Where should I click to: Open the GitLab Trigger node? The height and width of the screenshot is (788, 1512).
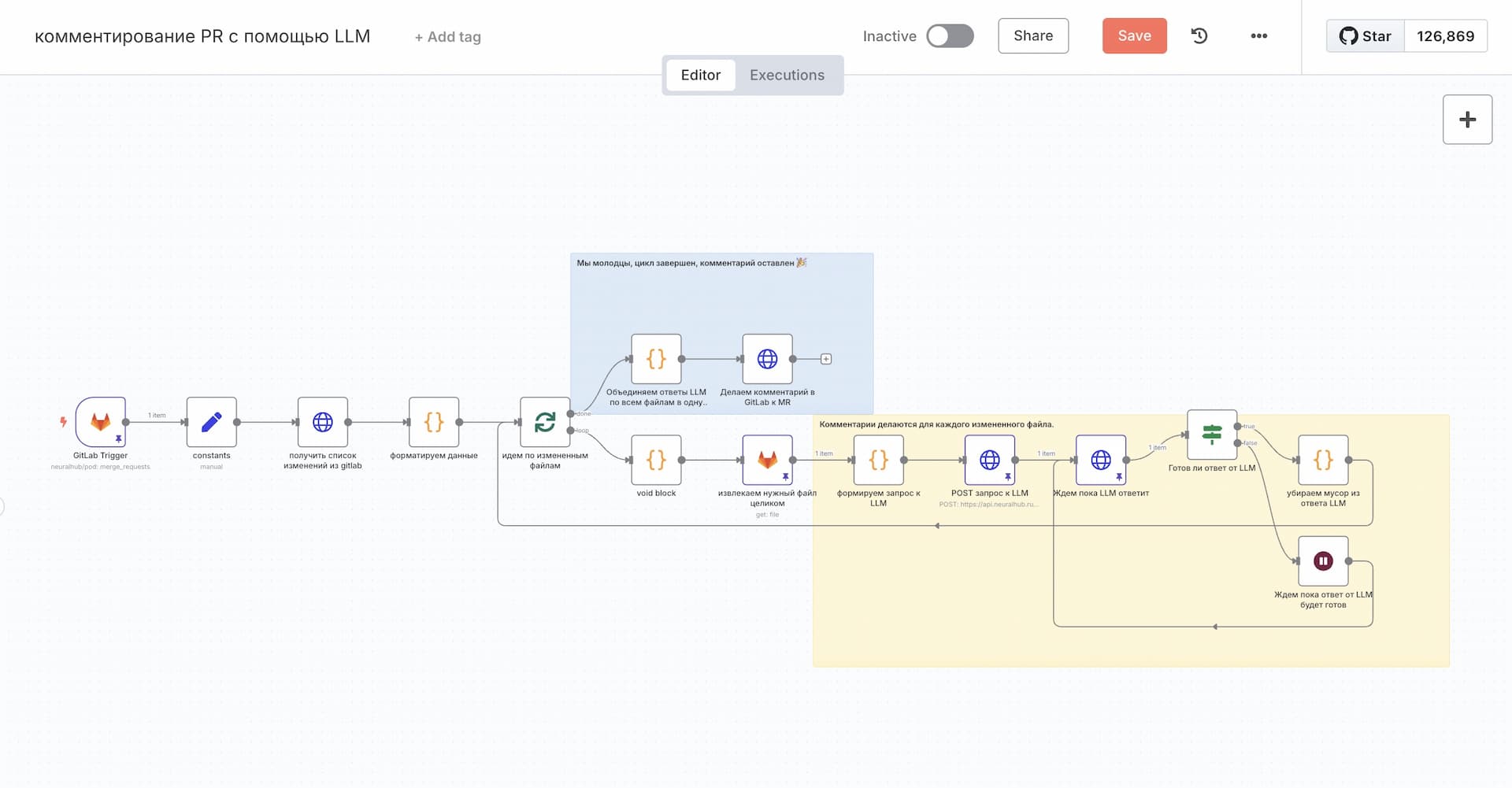coord(100,422)
